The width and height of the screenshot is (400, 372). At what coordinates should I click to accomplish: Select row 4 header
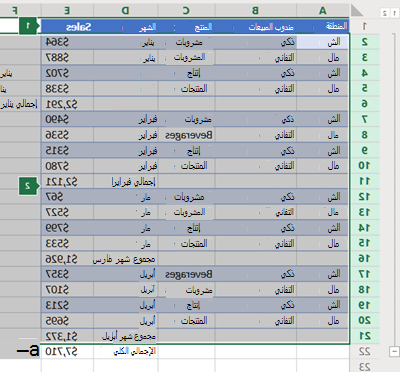[x=365, y=73]
